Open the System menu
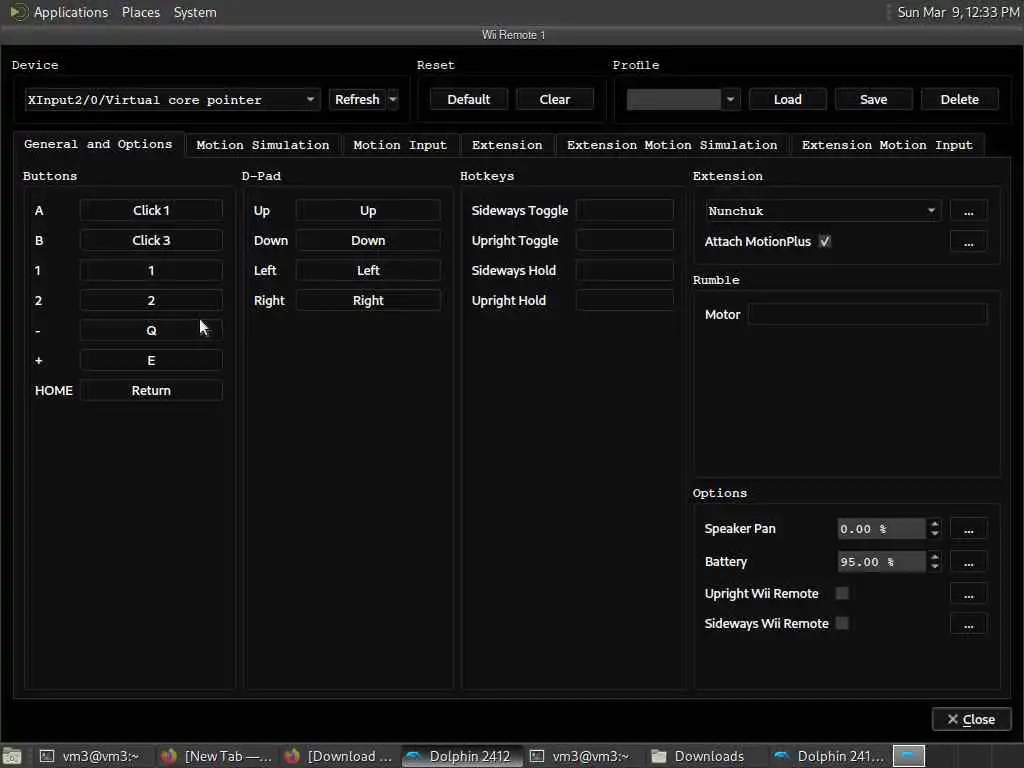Screen dimensions: 1024x768 (195, 12)
